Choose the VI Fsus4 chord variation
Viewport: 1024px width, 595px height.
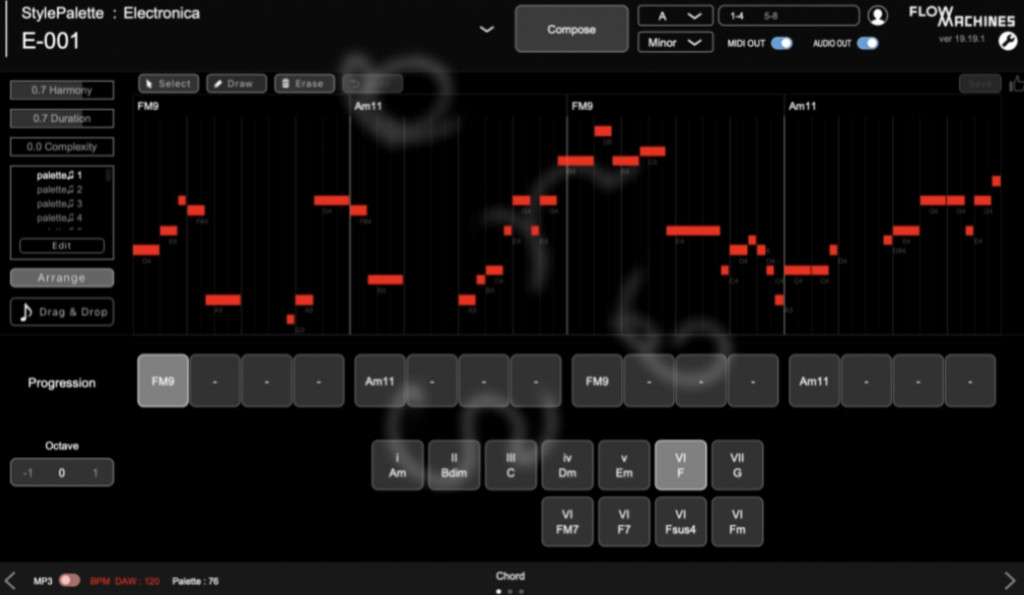(680, 522)
